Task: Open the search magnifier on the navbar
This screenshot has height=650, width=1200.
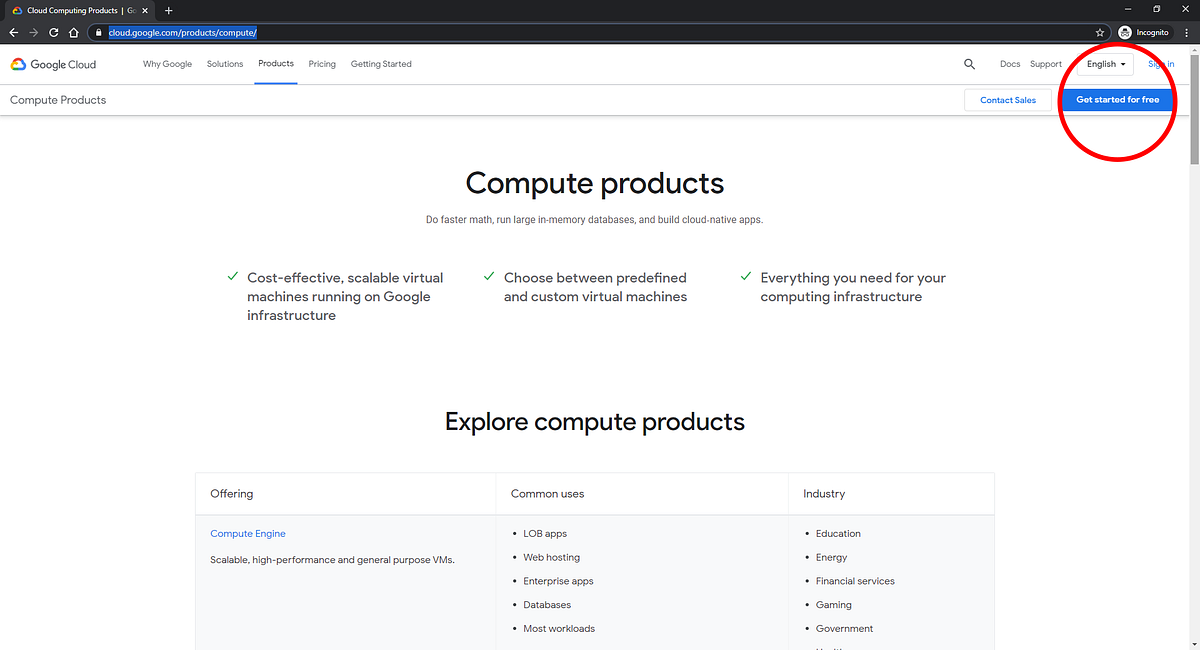Action: 968,63
